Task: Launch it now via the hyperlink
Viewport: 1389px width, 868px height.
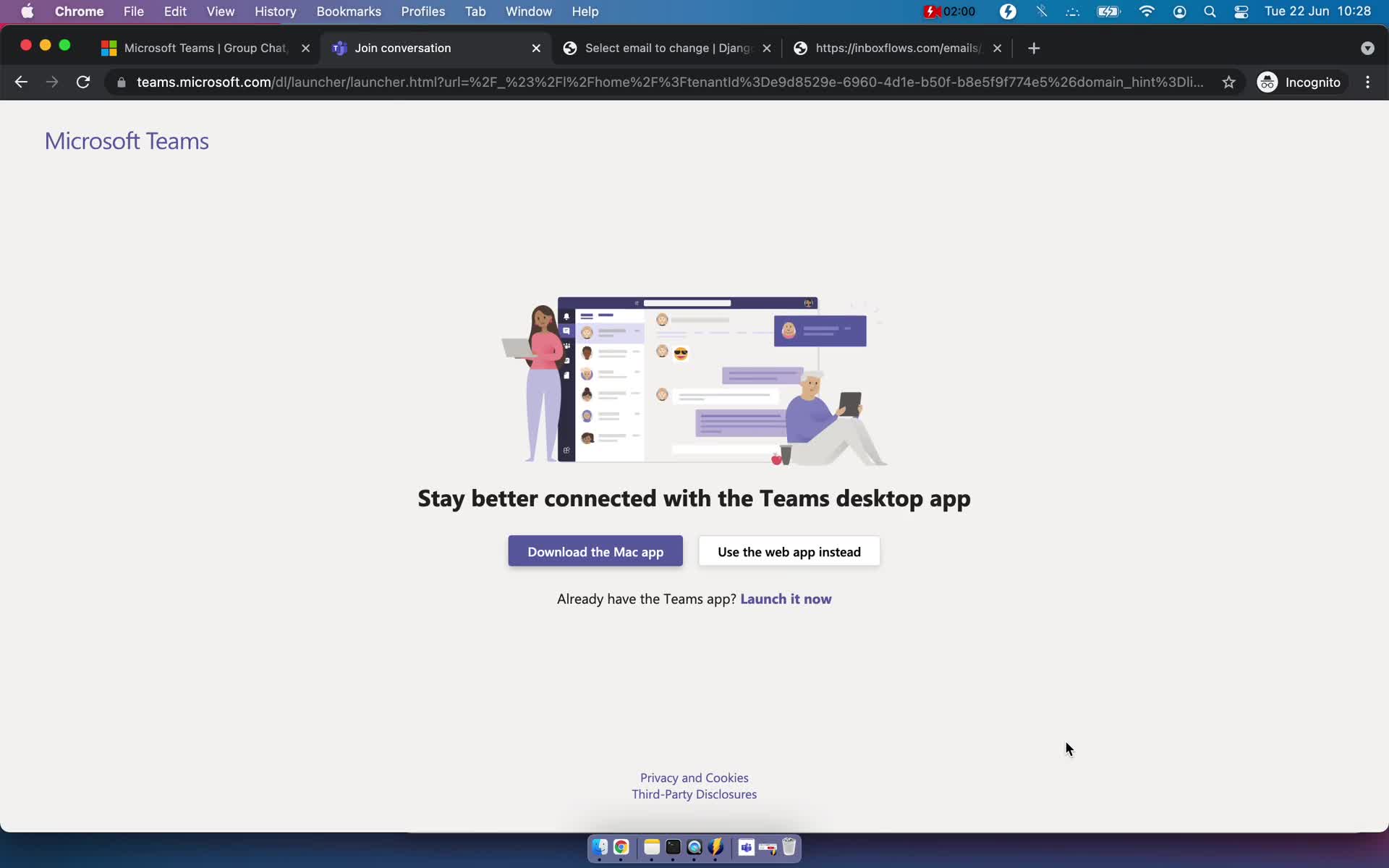Action: pyautogui.click(x=785, y=598)
